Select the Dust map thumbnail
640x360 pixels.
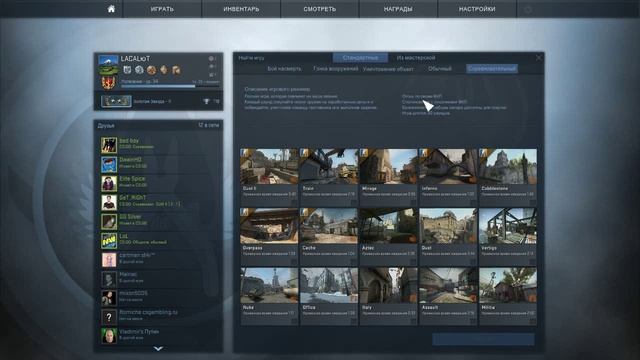(x=448, y=226)
